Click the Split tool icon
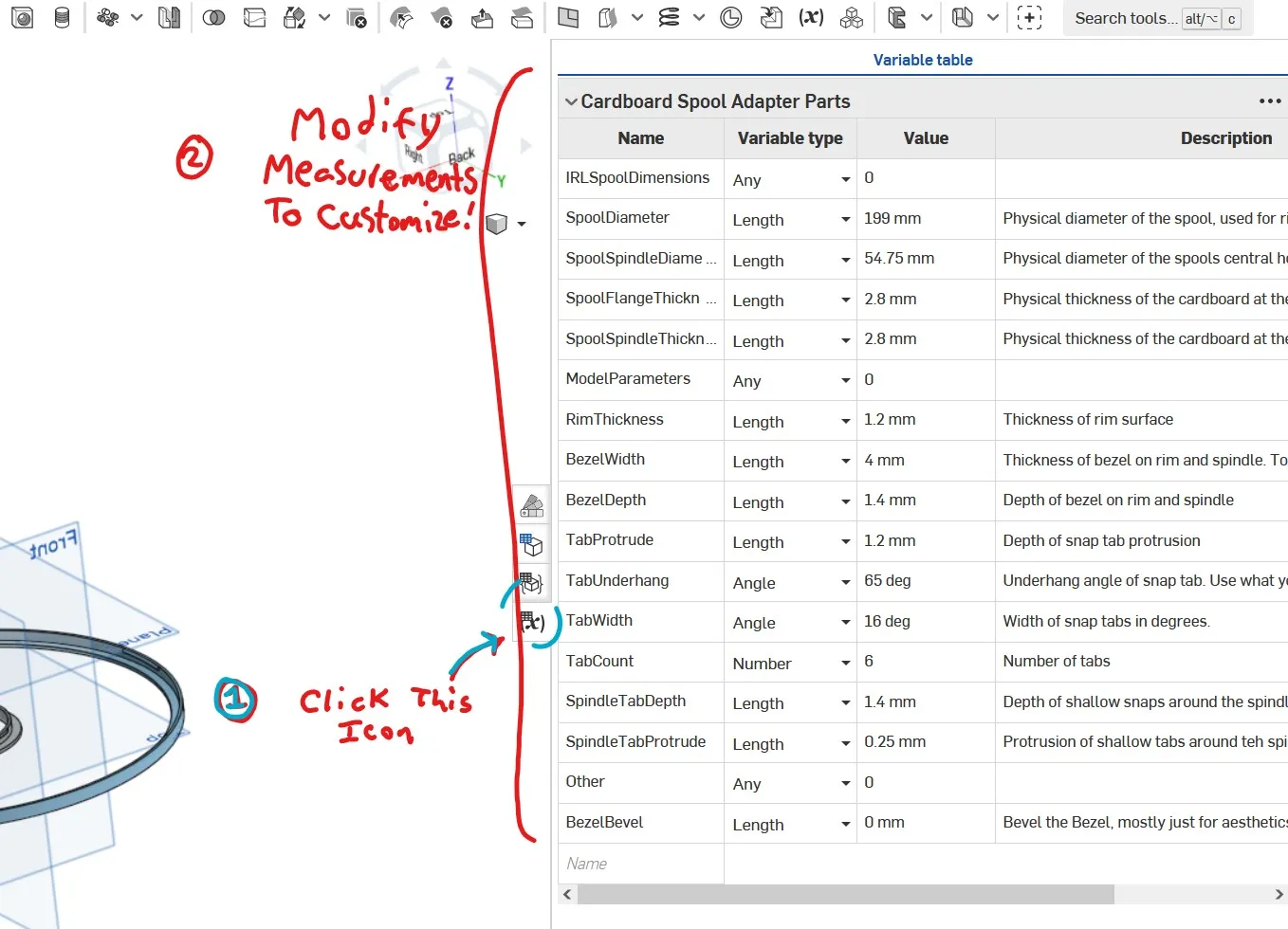The height and width of the screenshot is (929, 1288). (254, 18)
